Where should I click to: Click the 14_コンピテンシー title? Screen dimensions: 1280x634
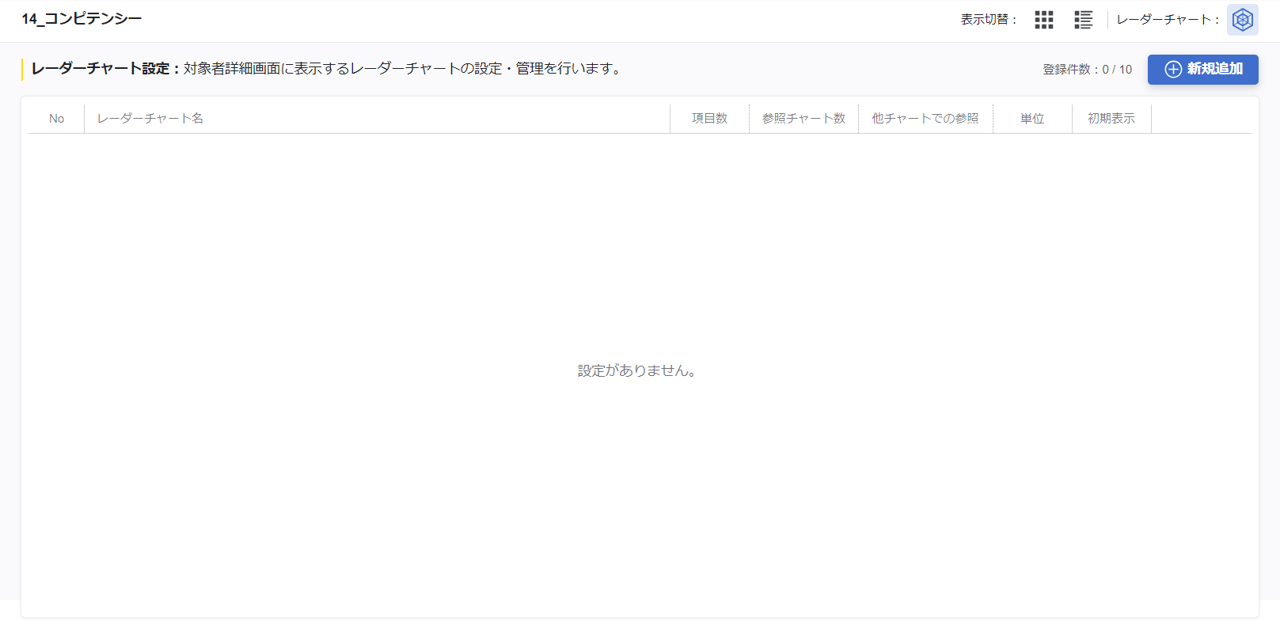pos(82,19)
